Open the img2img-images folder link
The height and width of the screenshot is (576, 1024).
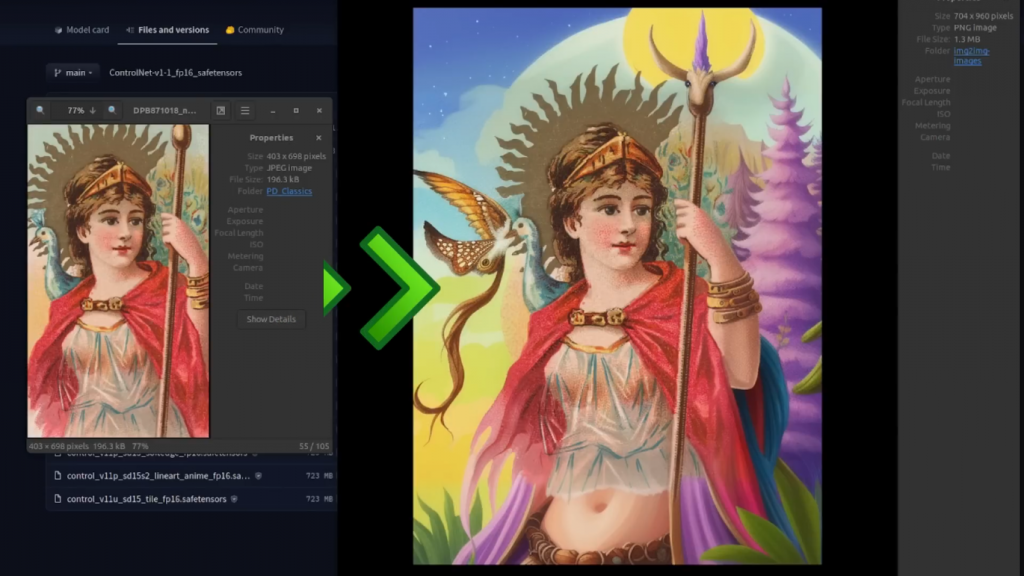pyautogui.click(x=971, y=56)
